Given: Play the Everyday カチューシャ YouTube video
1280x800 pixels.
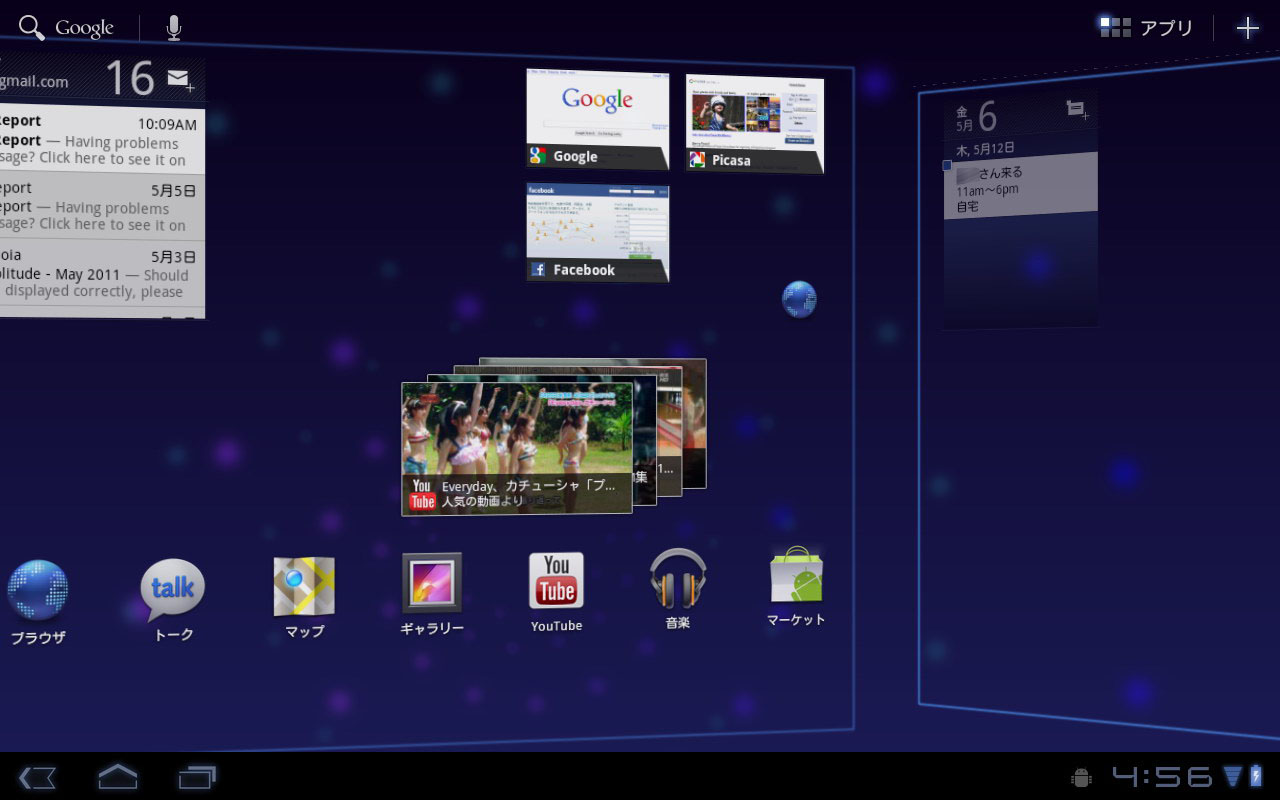Looking at the screenshot, I should [517, 448].
